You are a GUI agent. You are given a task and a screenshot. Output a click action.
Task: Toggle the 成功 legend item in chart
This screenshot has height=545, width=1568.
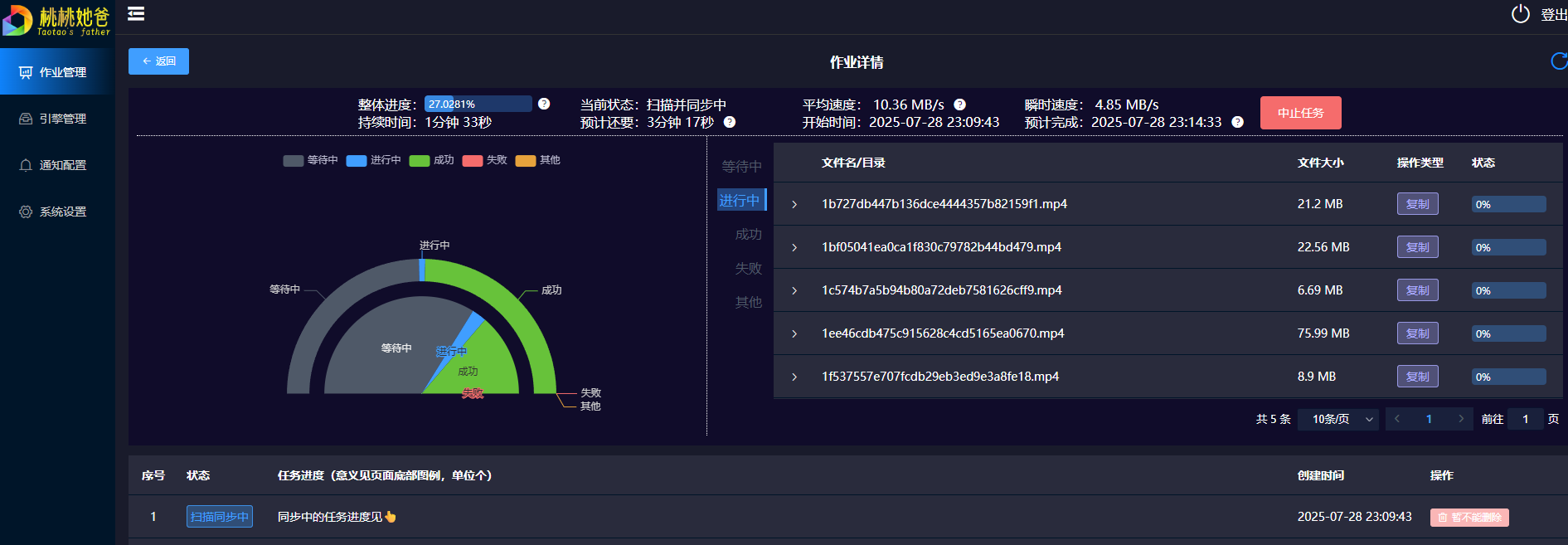pyautogui.click(x=432, y=160)
